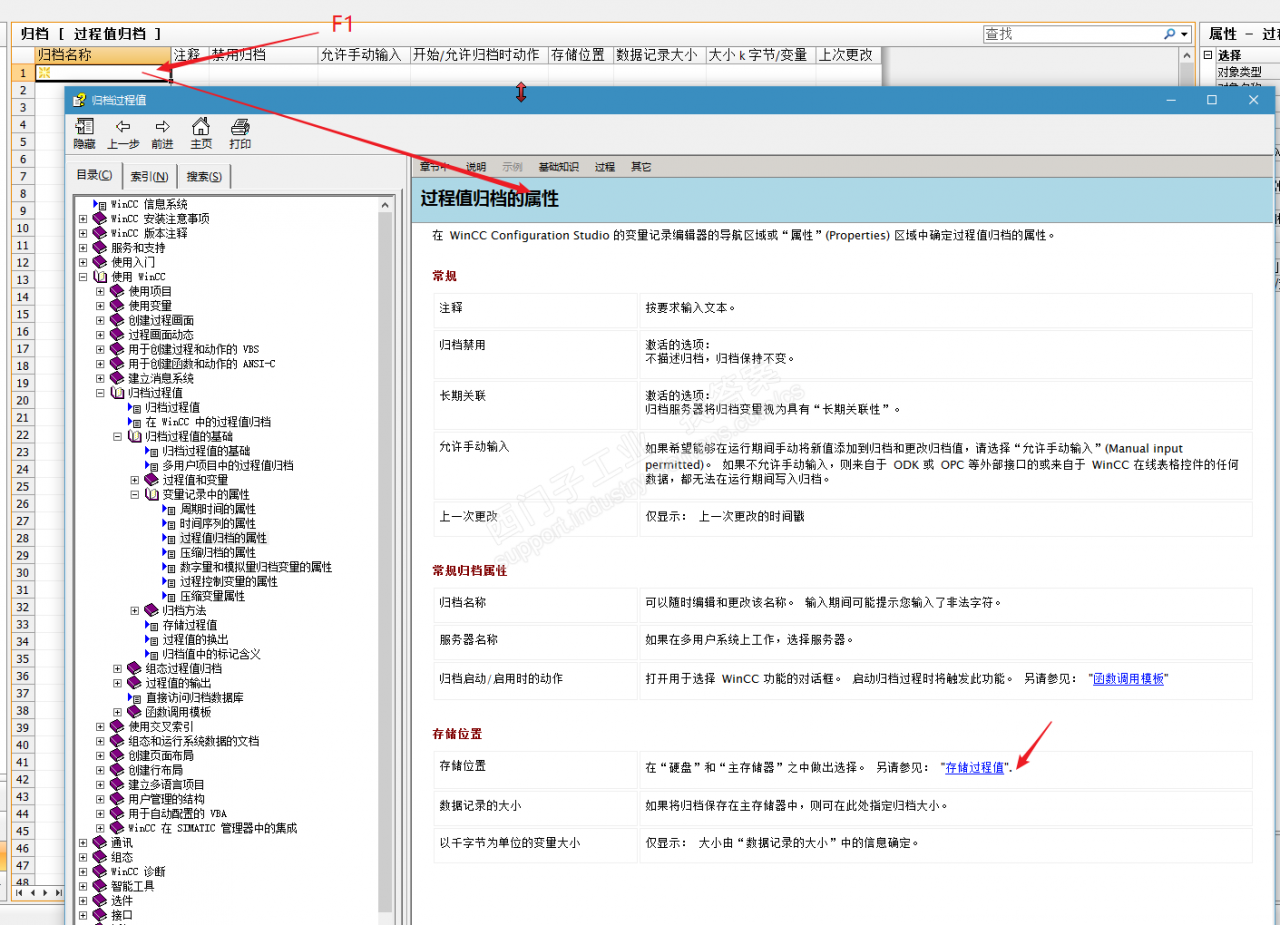
Task: Click the book icon next to 通讯
Action: (99, 843)
